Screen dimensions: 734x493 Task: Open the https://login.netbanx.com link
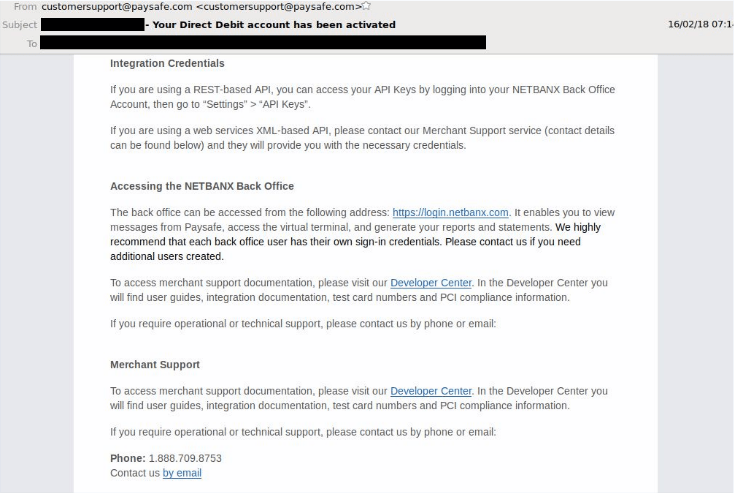coord(450,213)
